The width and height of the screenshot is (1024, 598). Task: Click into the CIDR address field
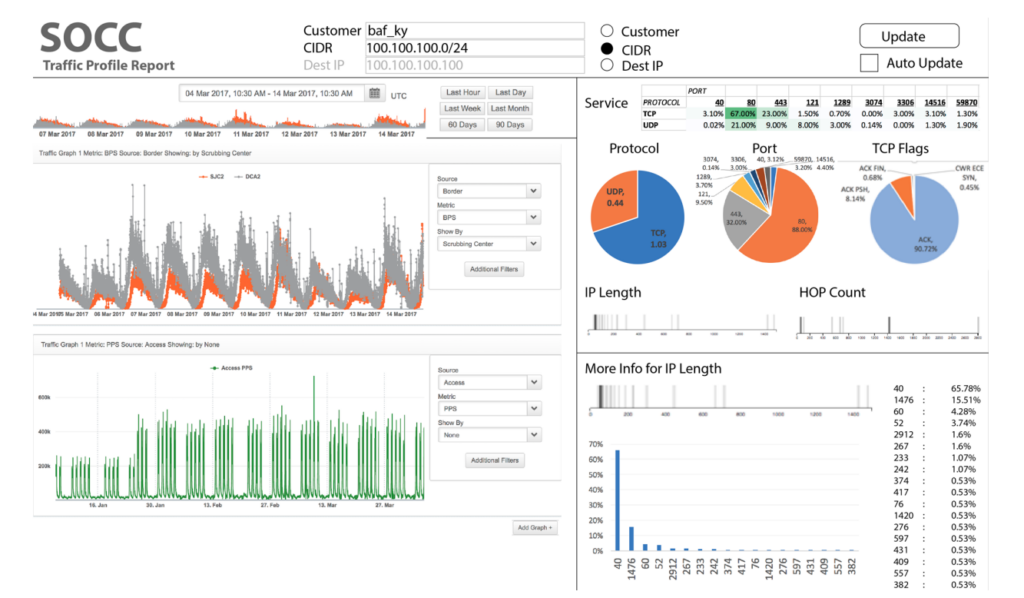click(x=474, y=48)
